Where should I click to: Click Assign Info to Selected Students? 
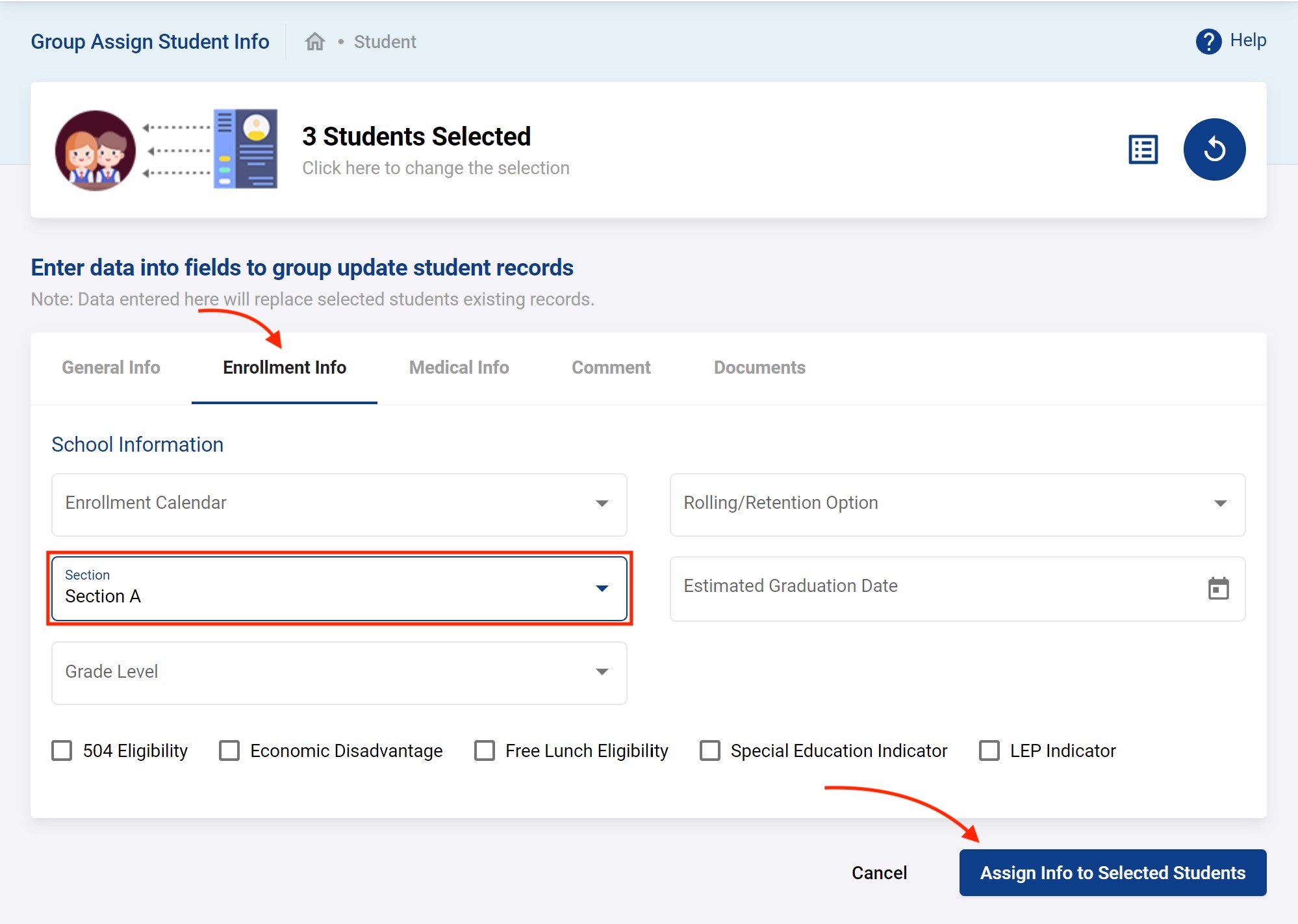click(1112, 873)
